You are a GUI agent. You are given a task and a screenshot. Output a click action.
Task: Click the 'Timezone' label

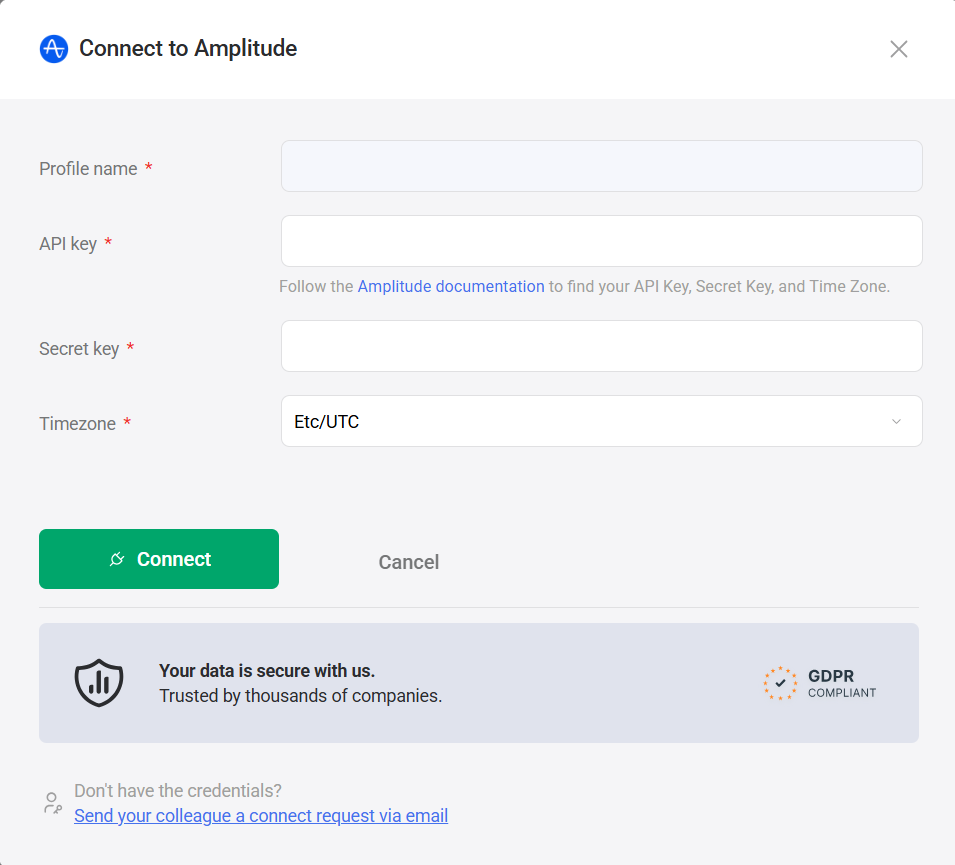tap(77, 423)
